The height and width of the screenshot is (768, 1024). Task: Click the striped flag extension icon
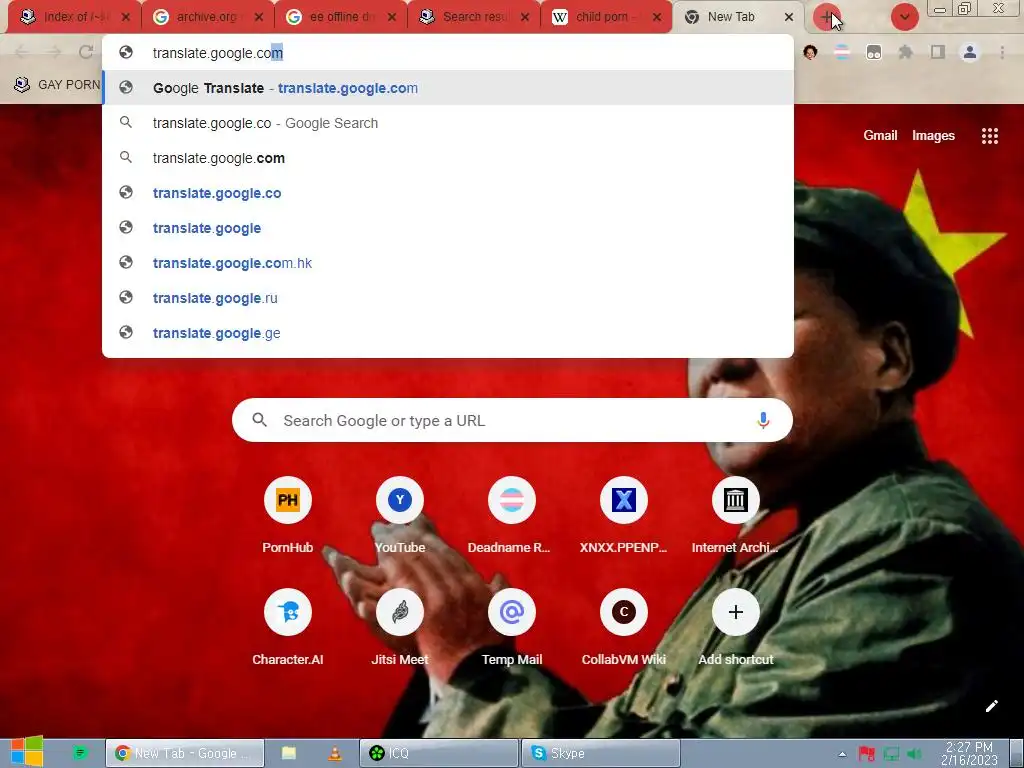pos(842,52)
